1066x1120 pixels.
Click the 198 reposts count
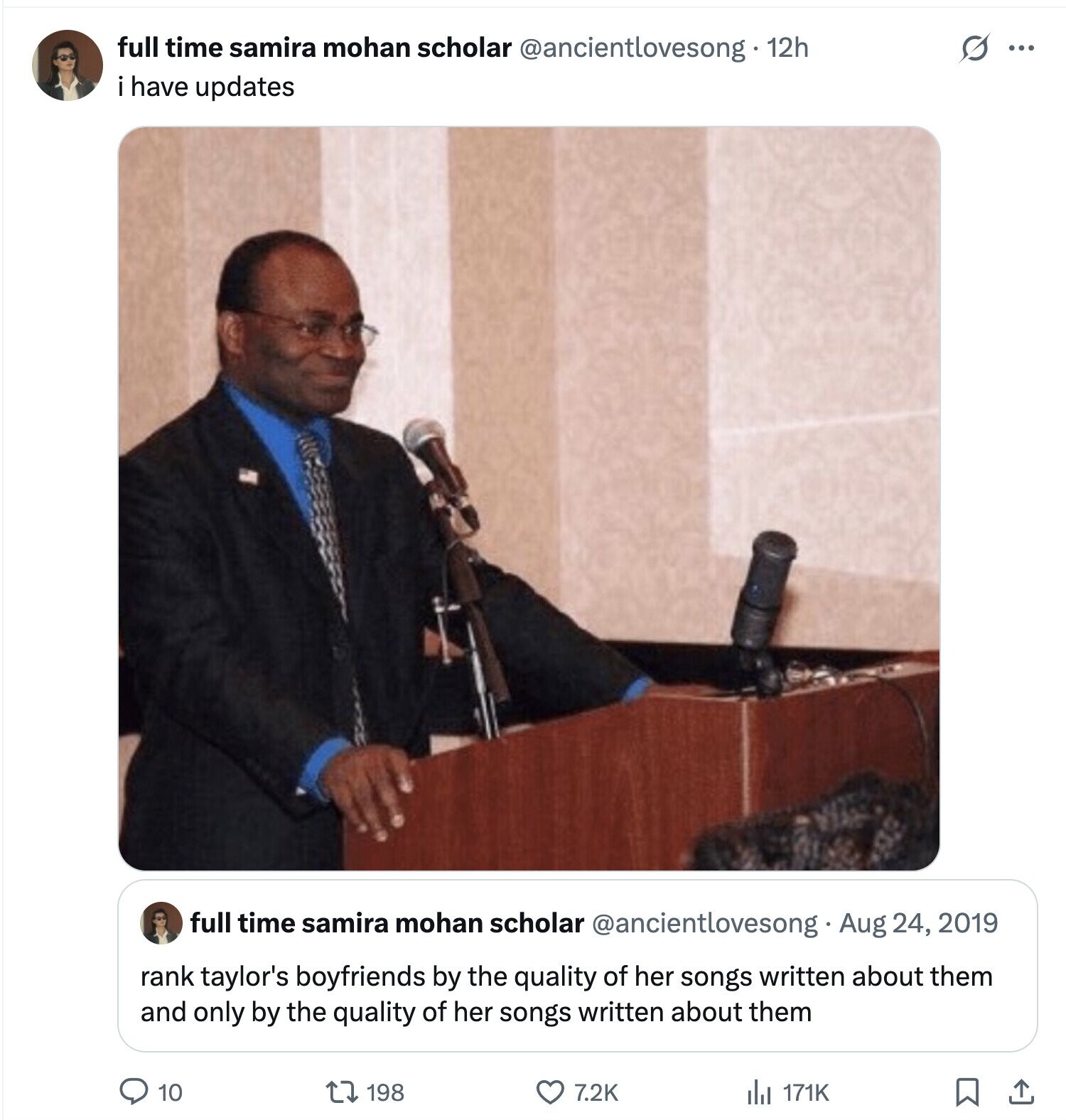[x=385, y=1092]
